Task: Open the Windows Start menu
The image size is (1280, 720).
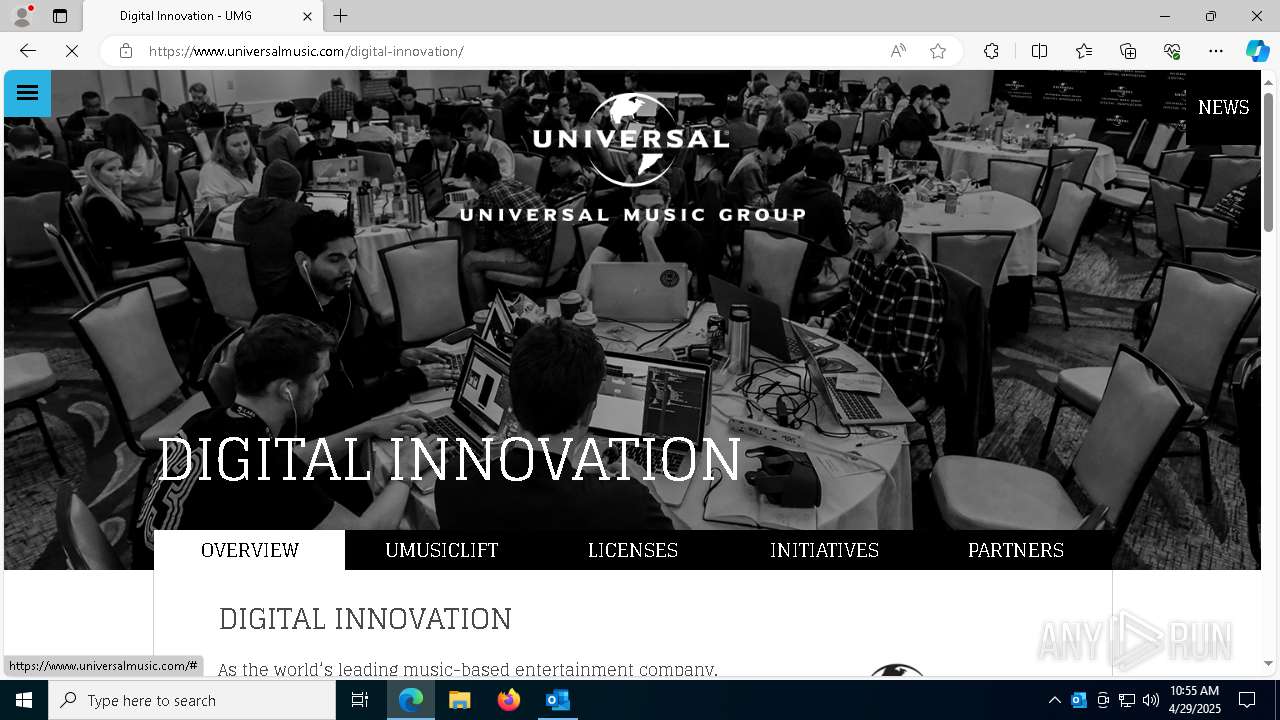Action: [24, 700]
